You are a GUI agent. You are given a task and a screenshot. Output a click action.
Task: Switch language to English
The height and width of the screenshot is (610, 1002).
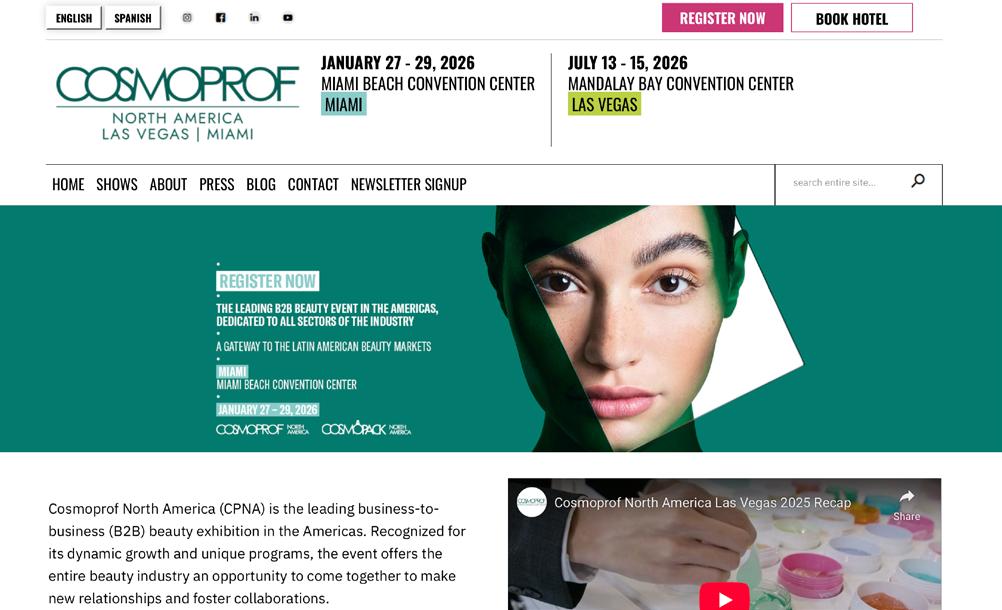point(73,18)
